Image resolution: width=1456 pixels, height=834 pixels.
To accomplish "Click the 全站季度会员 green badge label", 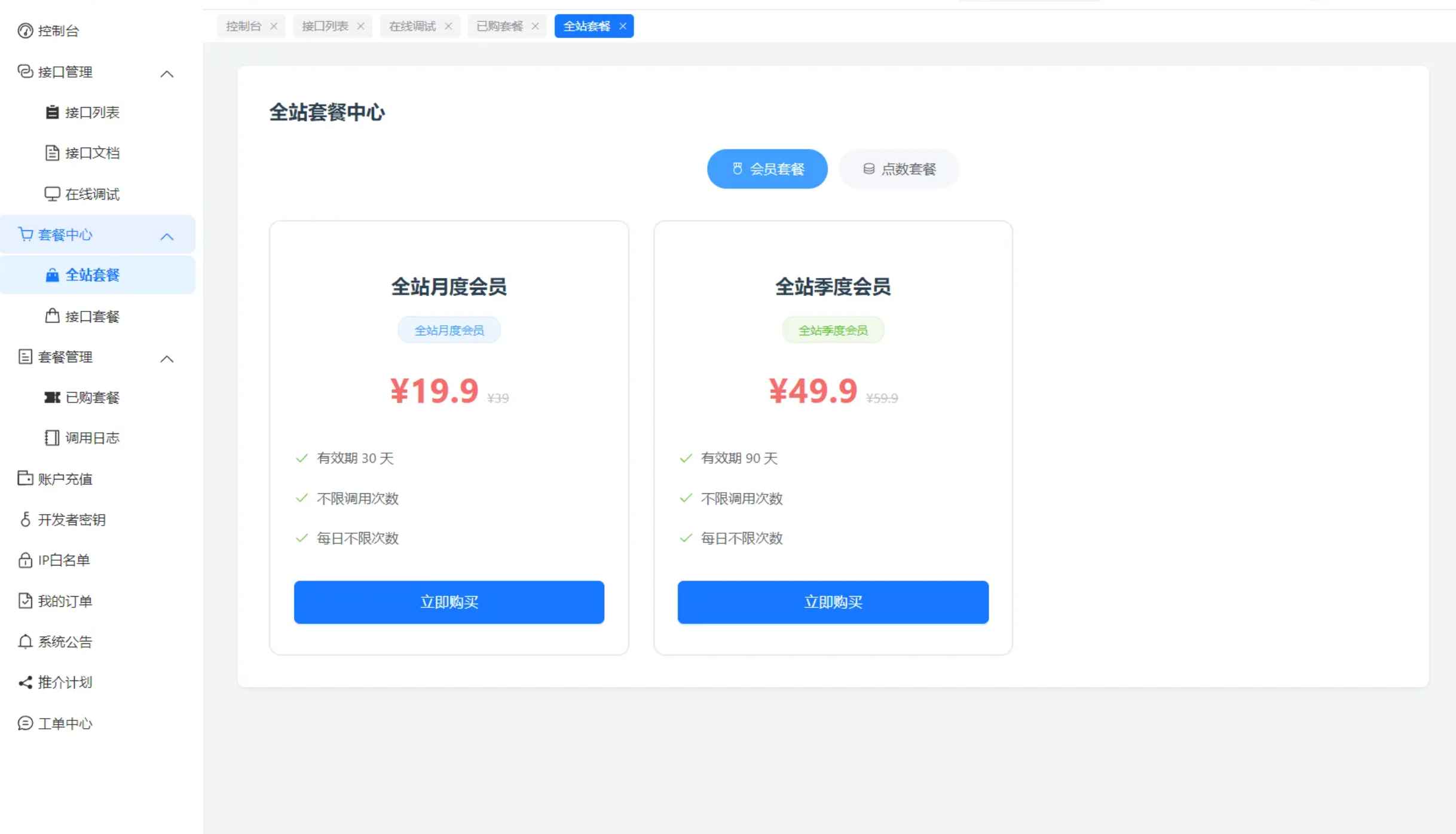I will (x=833, y=329).
